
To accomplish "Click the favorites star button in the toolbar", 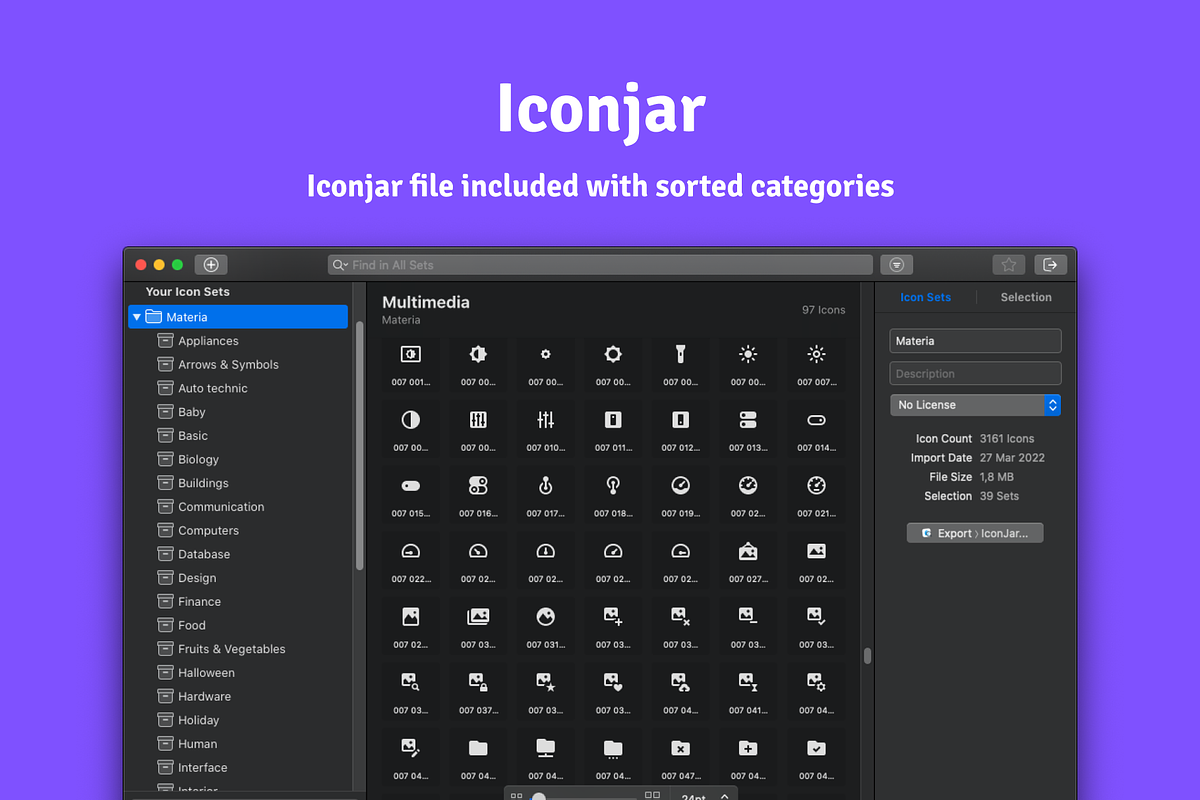I will pyautogui.click(x=1009, y=265).
